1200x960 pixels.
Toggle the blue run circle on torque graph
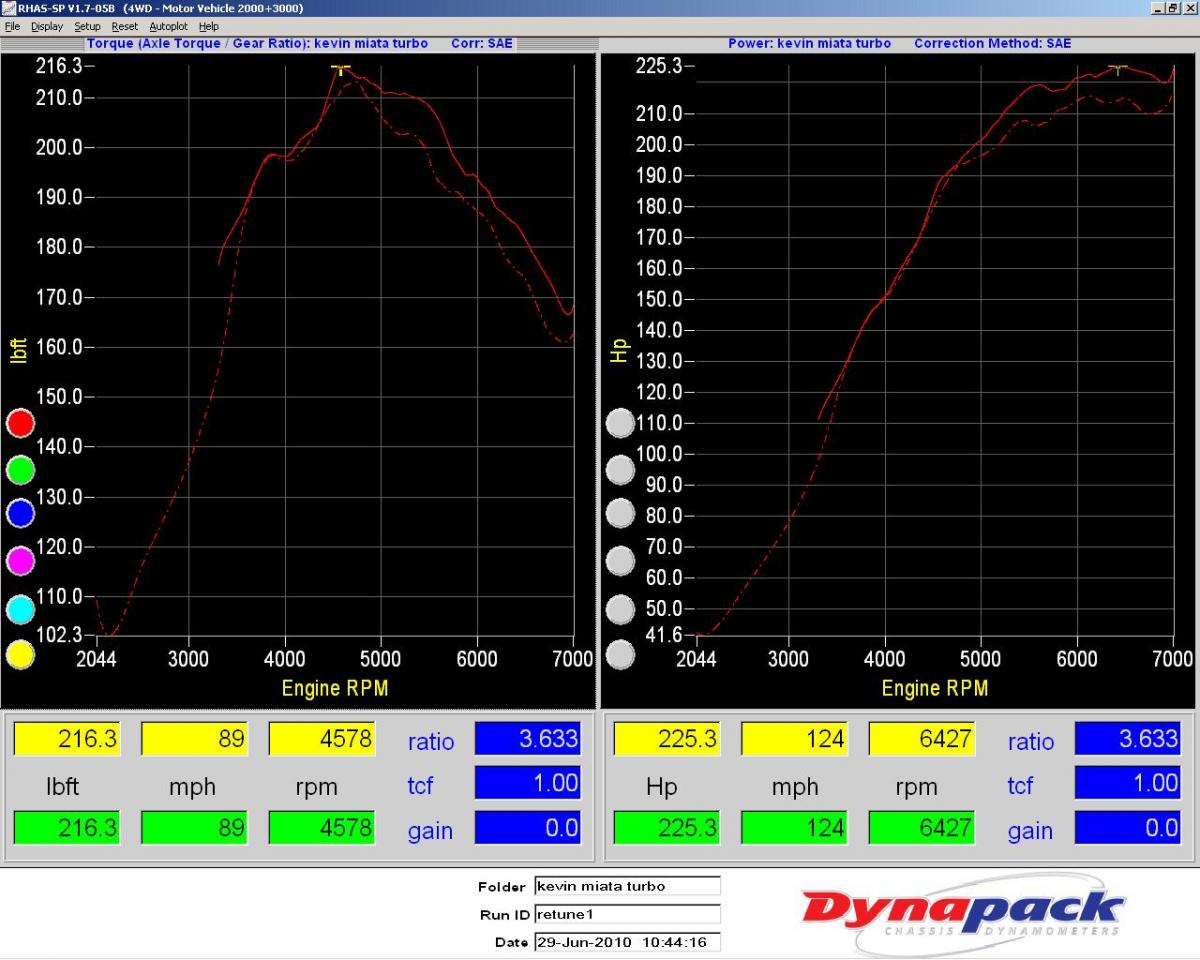(20, 514)
